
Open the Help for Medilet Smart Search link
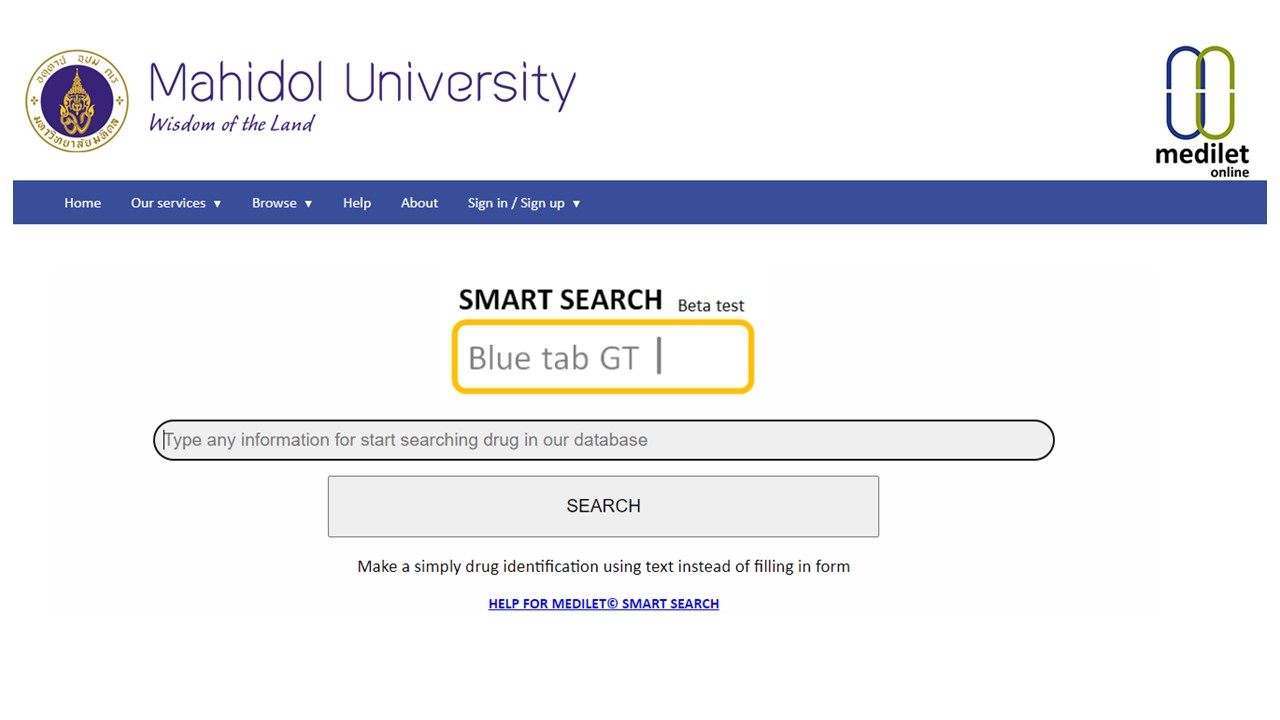(603, 604)
